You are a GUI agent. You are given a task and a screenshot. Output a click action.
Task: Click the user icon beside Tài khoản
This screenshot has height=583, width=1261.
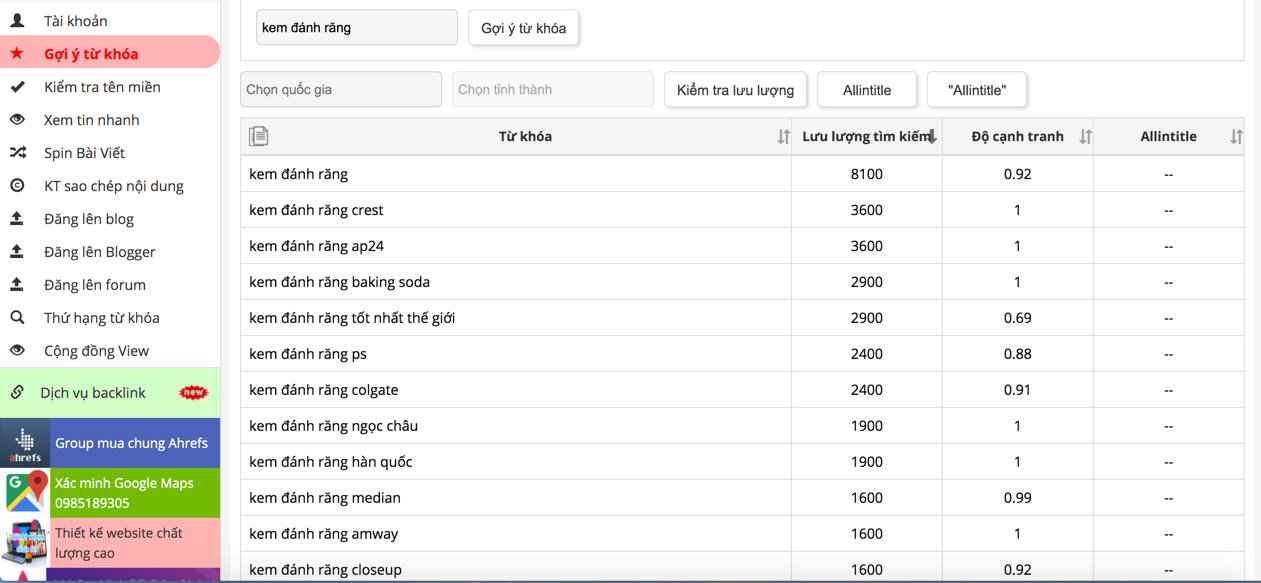click(17, 20)
